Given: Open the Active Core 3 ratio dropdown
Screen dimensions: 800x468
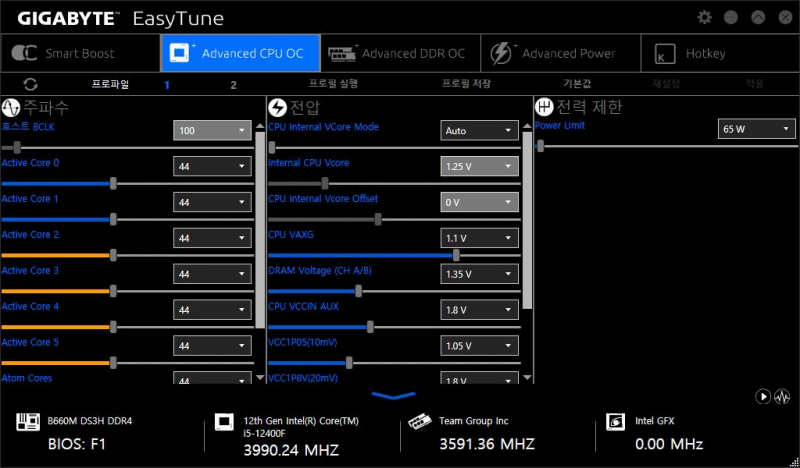Looking at the screenshot, I should (212, 274).
